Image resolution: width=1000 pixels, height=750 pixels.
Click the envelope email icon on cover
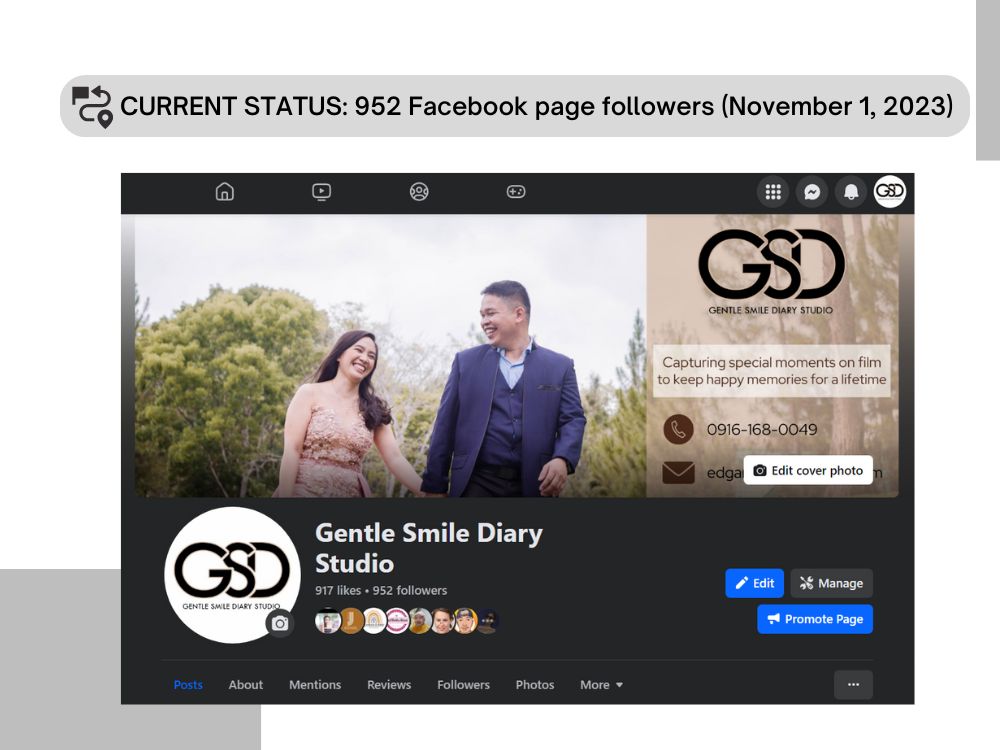coord(678,473)
